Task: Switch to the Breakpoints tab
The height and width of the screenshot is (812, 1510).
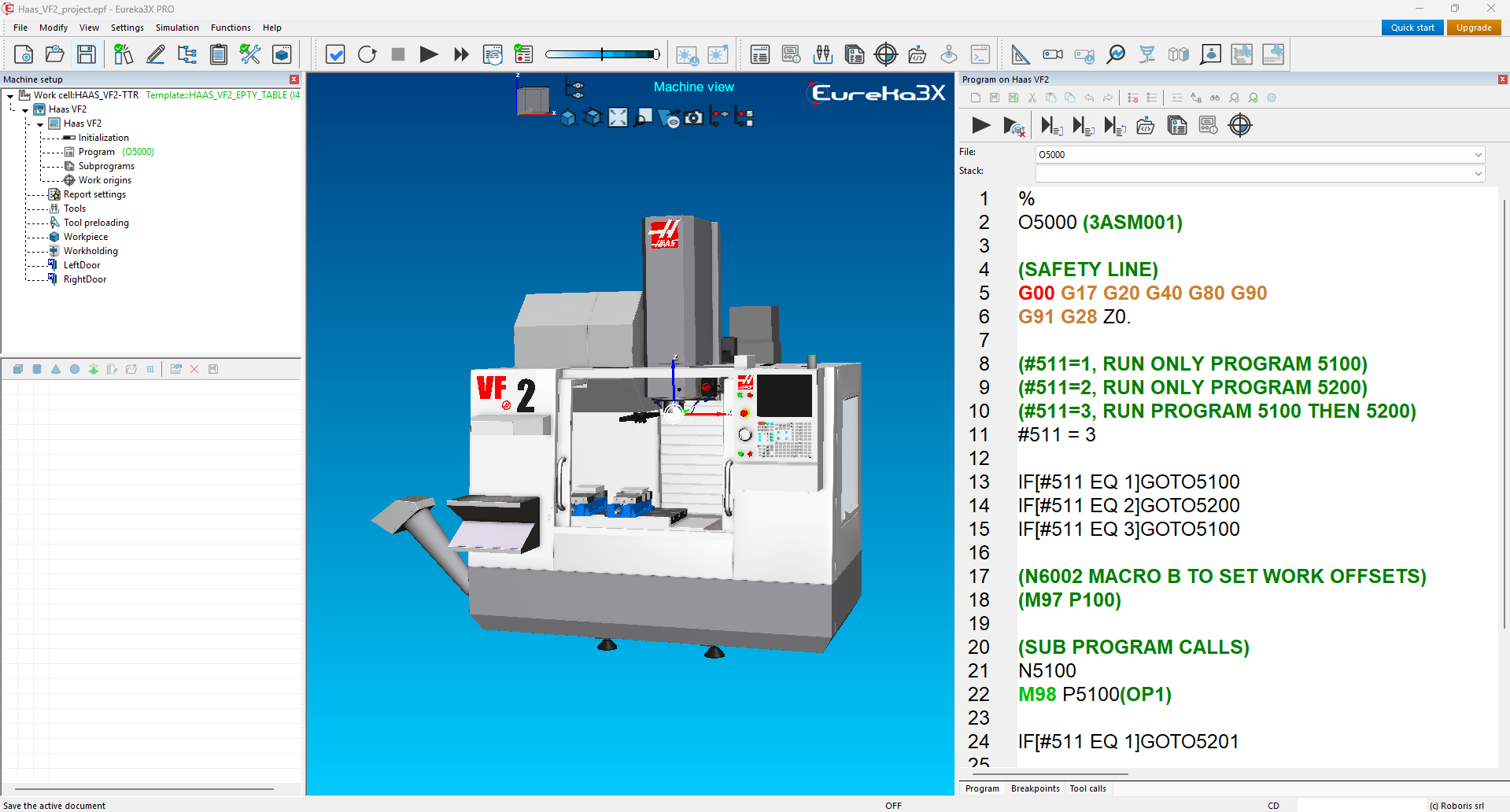Action: (1035, 788)
